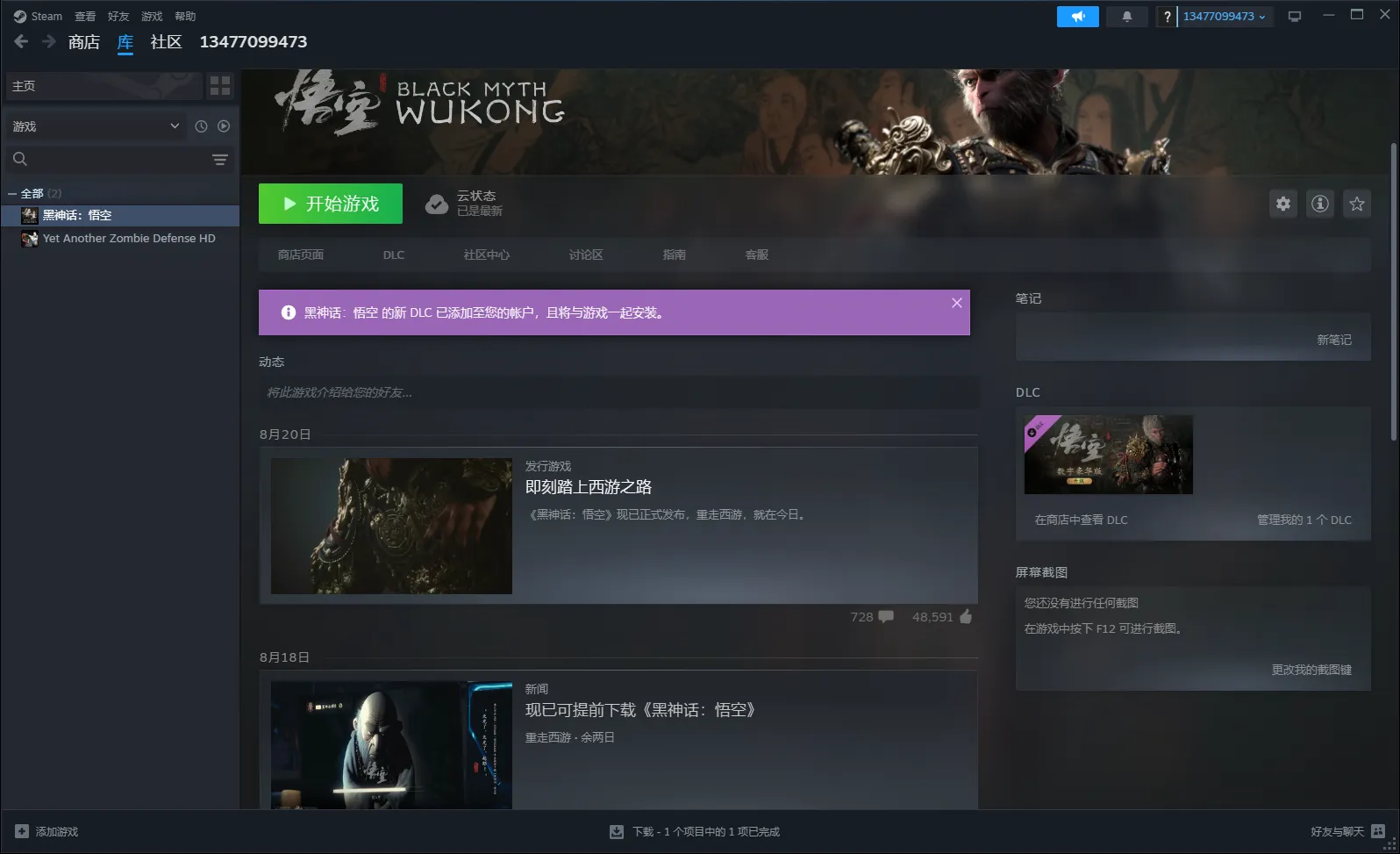Toggle the recent activity clock filter
This screenshot has width=1400, height=854.
pyautogui.click(x=201, y=126)
